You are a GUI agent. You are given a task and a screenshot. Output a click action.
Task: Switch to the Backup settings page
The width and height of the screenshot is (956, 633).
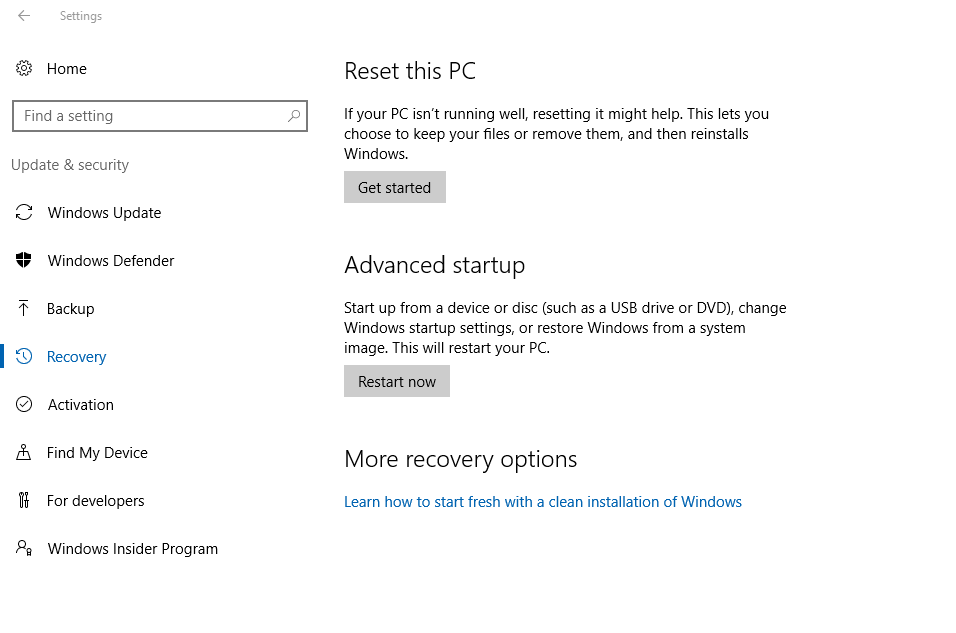(70, 309)
